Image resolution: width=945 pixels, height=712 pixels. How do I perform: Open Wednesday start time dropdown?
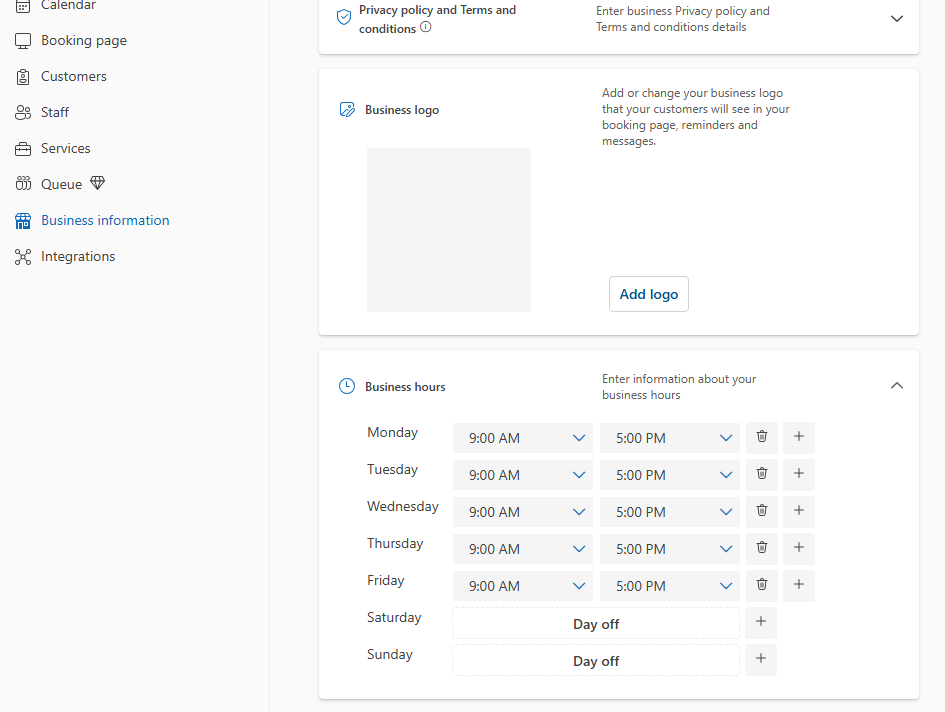pyautogui.click(x=523, y=512)
